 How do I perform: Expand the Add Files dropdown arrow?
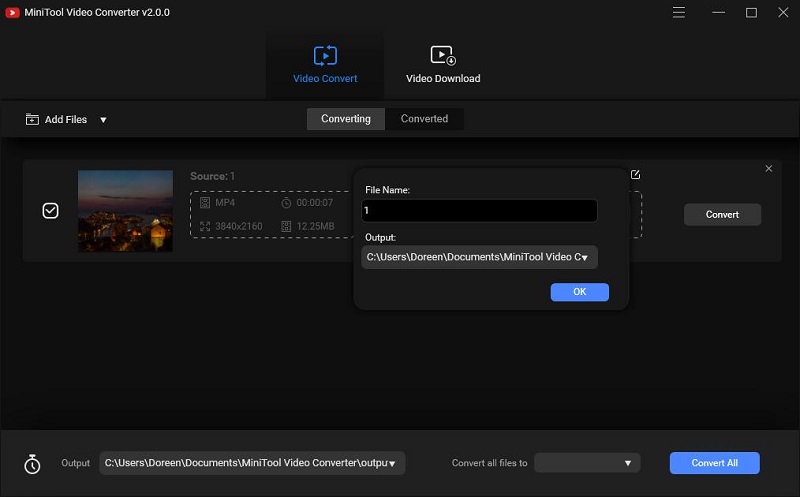tap(103, 120)
